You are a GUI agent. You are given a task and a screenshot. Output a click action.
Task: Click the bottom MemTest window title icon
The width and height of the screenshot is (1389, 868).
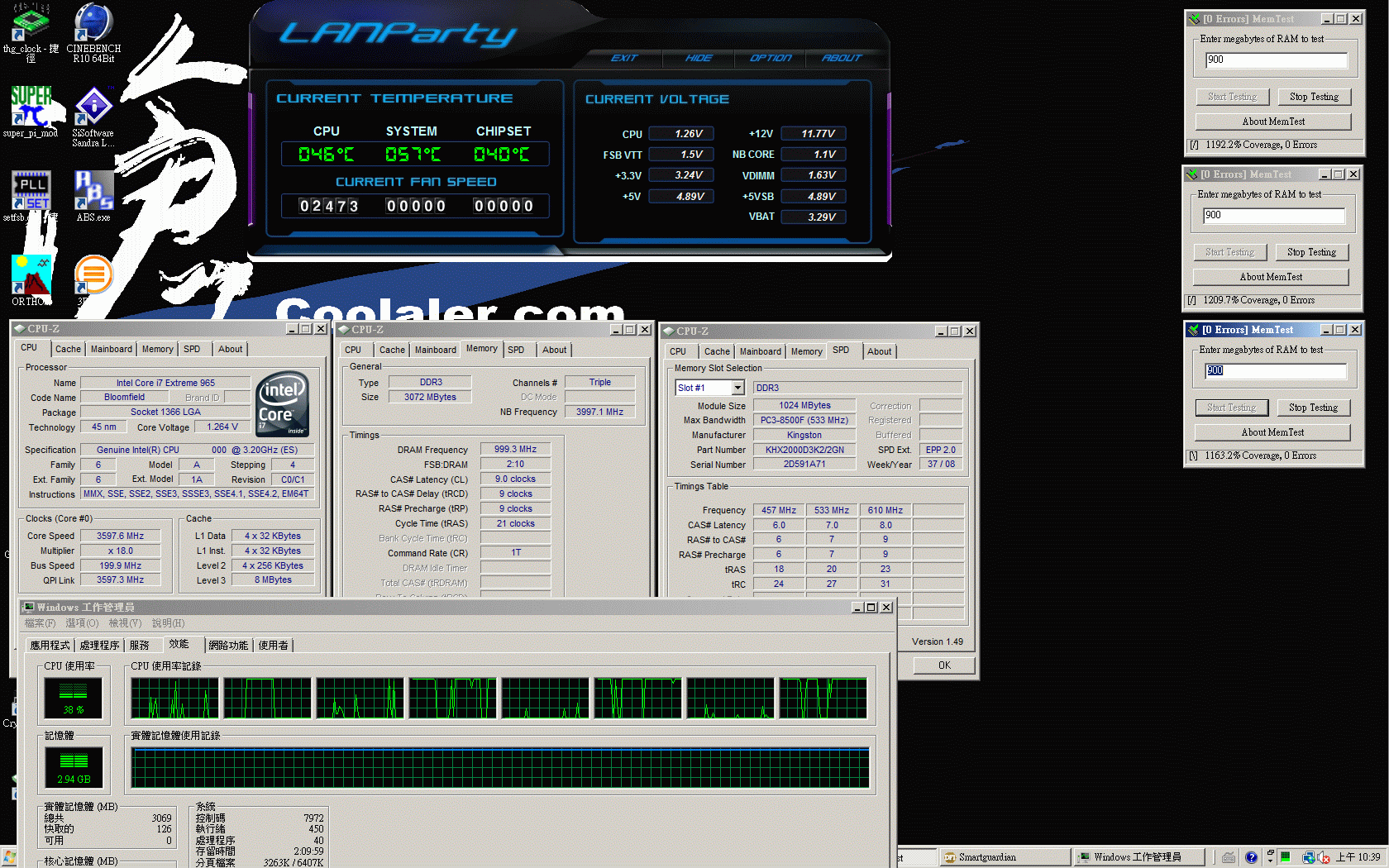click(1193, 330)
